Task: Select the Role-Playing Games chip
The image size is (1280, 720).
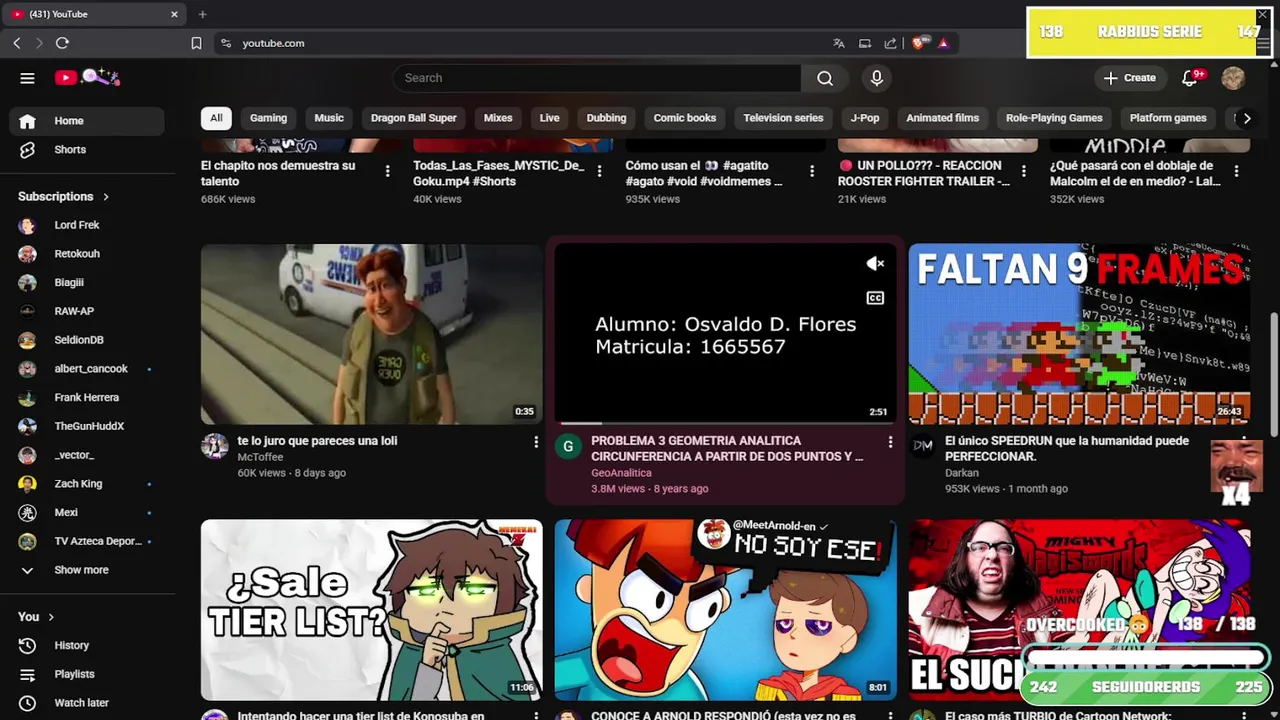Action: (1054, 118)
